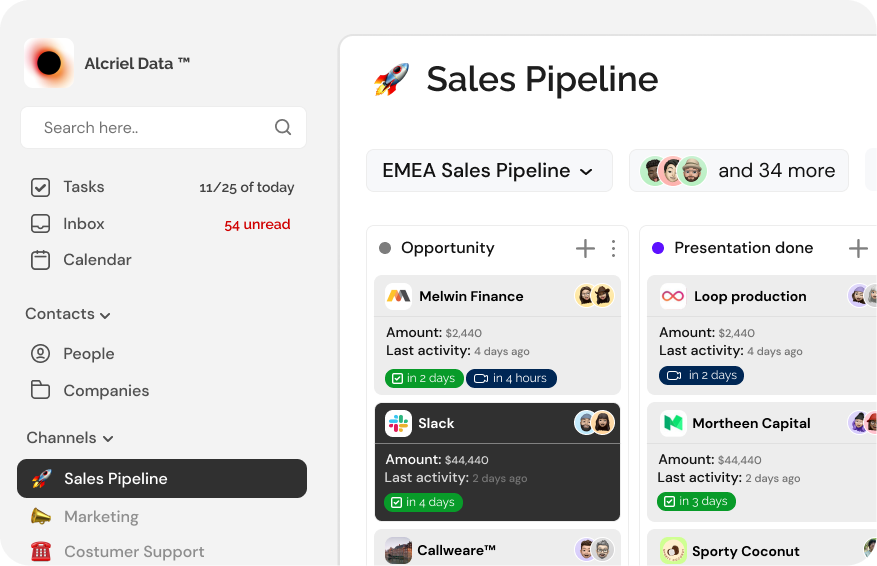Image resolution: width=877 pixels, height=566 pixels.
Task: Toggle the Tasks checkbox icon
Action: point(40,187)
